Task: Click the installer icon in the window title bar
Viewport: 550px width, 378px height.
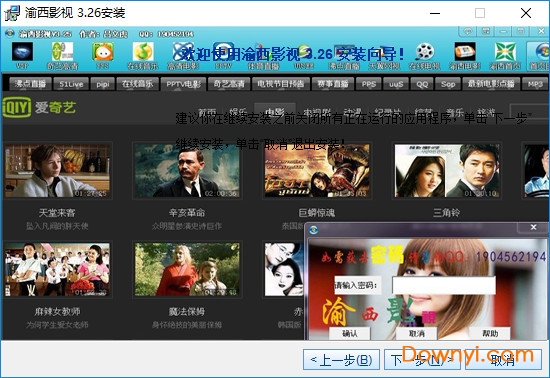Action: (12, 13)
